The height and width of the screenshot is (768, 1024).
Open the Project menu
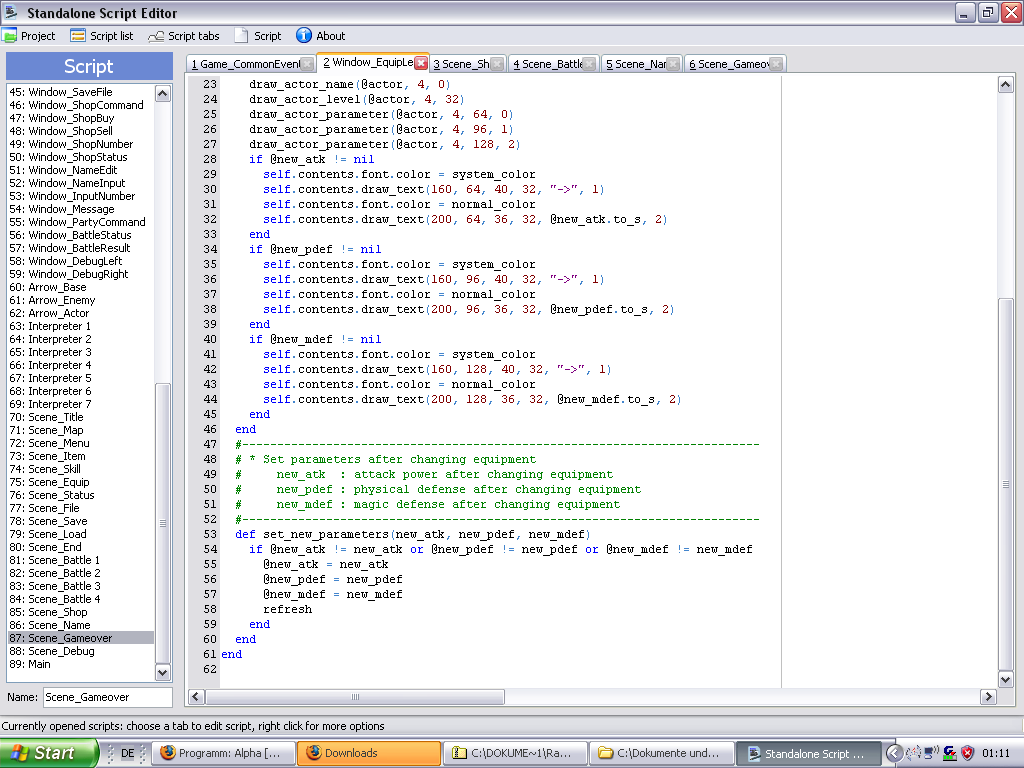click(x=29, y=36)
